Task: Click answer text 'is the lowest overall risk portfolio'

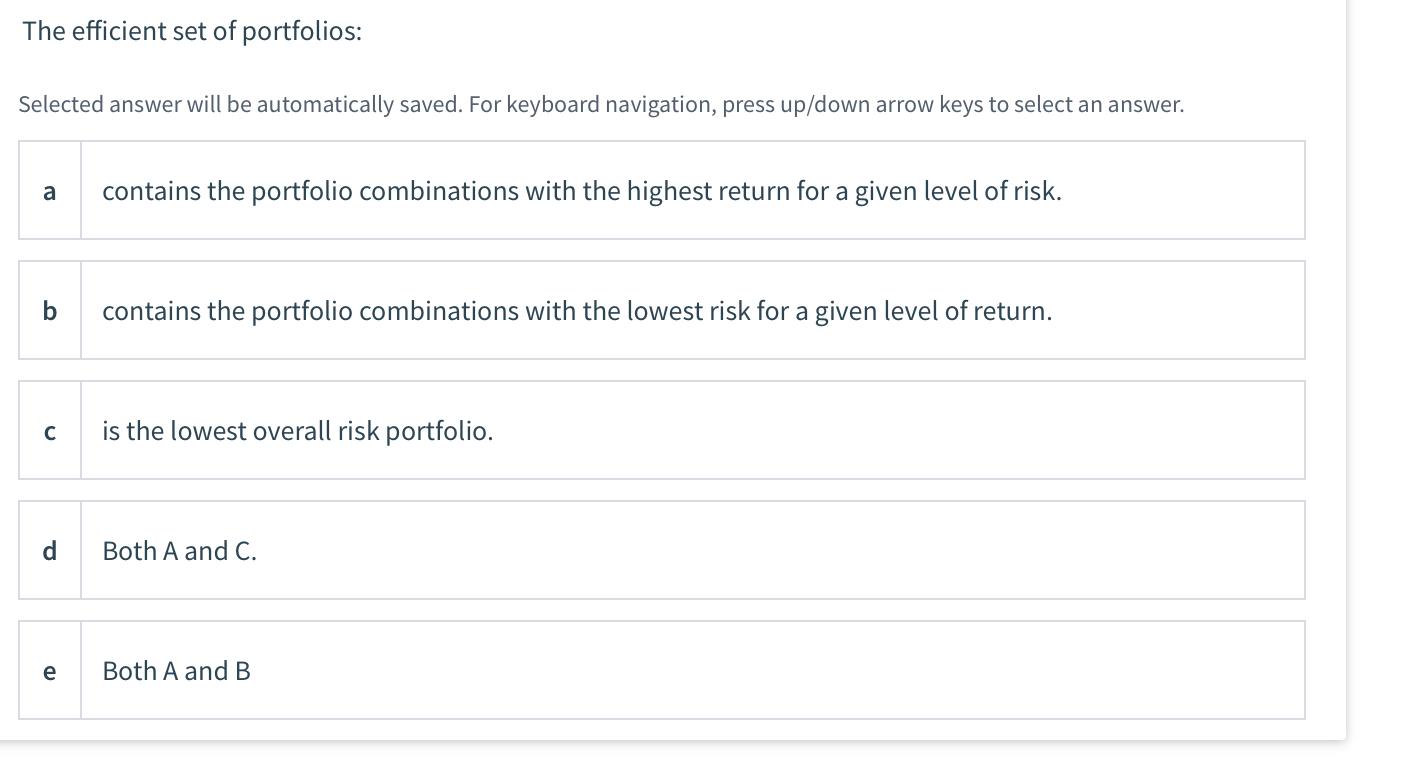Action: 297,430
